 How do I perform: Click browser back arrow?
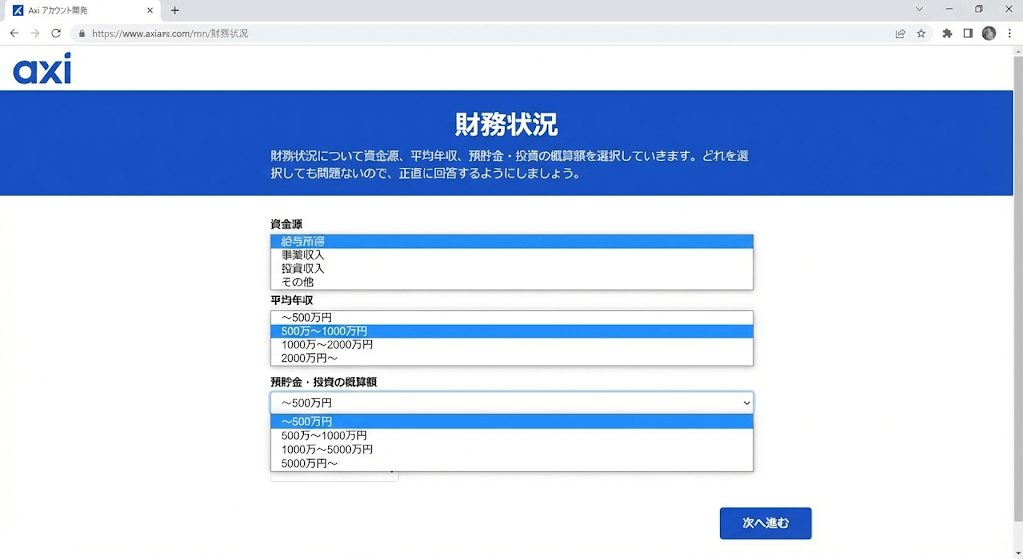pyautogui.click(x=14, y=33)
